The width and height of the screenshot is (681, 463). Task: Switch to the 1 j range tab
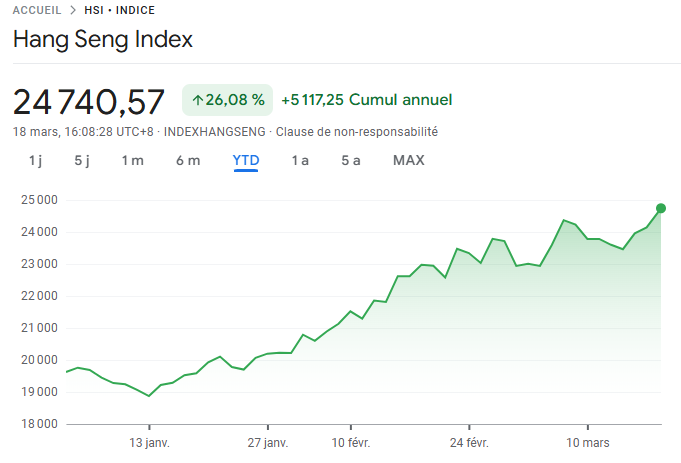point(35,161)
